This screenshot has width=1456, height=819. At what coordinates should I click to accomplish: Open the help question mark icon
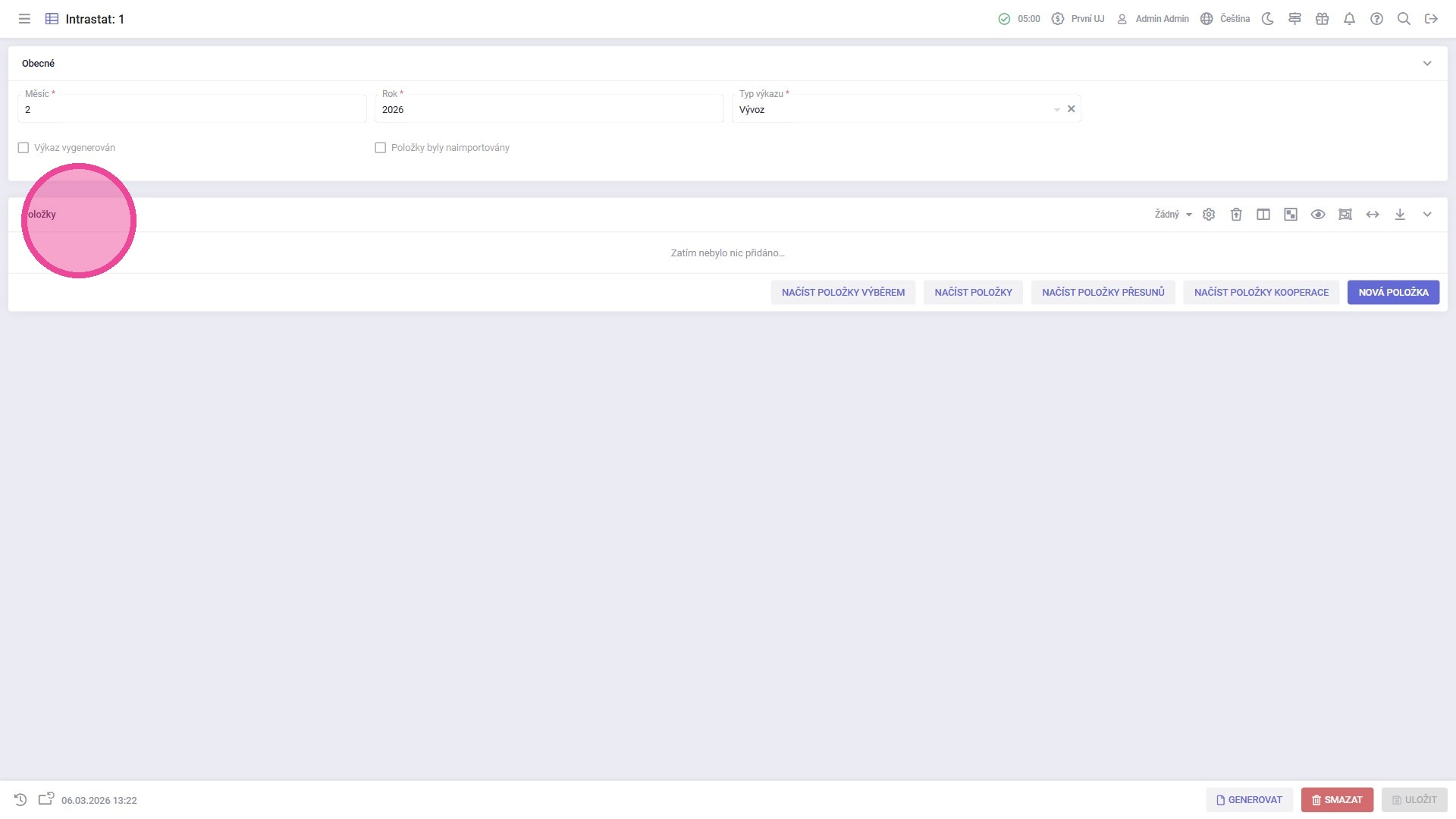1376,19
